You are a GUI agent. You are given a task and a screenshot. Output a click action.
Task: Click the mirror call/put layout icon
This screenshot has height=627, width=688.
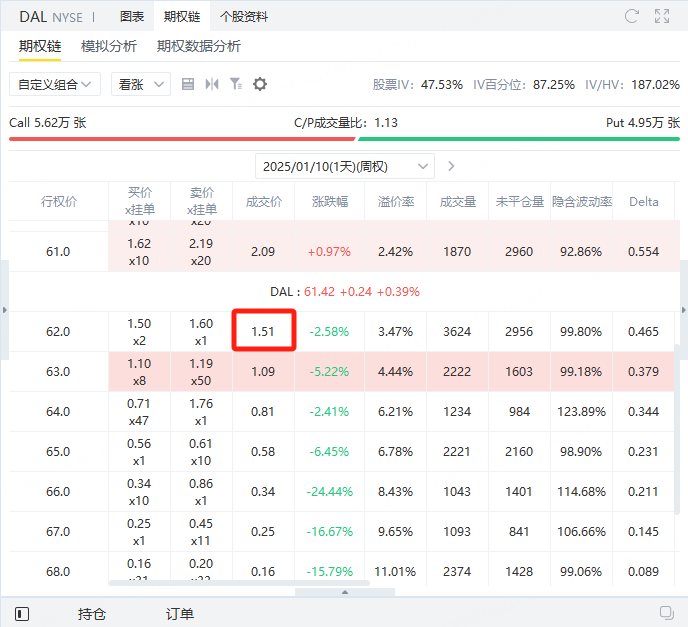[212, 84]
